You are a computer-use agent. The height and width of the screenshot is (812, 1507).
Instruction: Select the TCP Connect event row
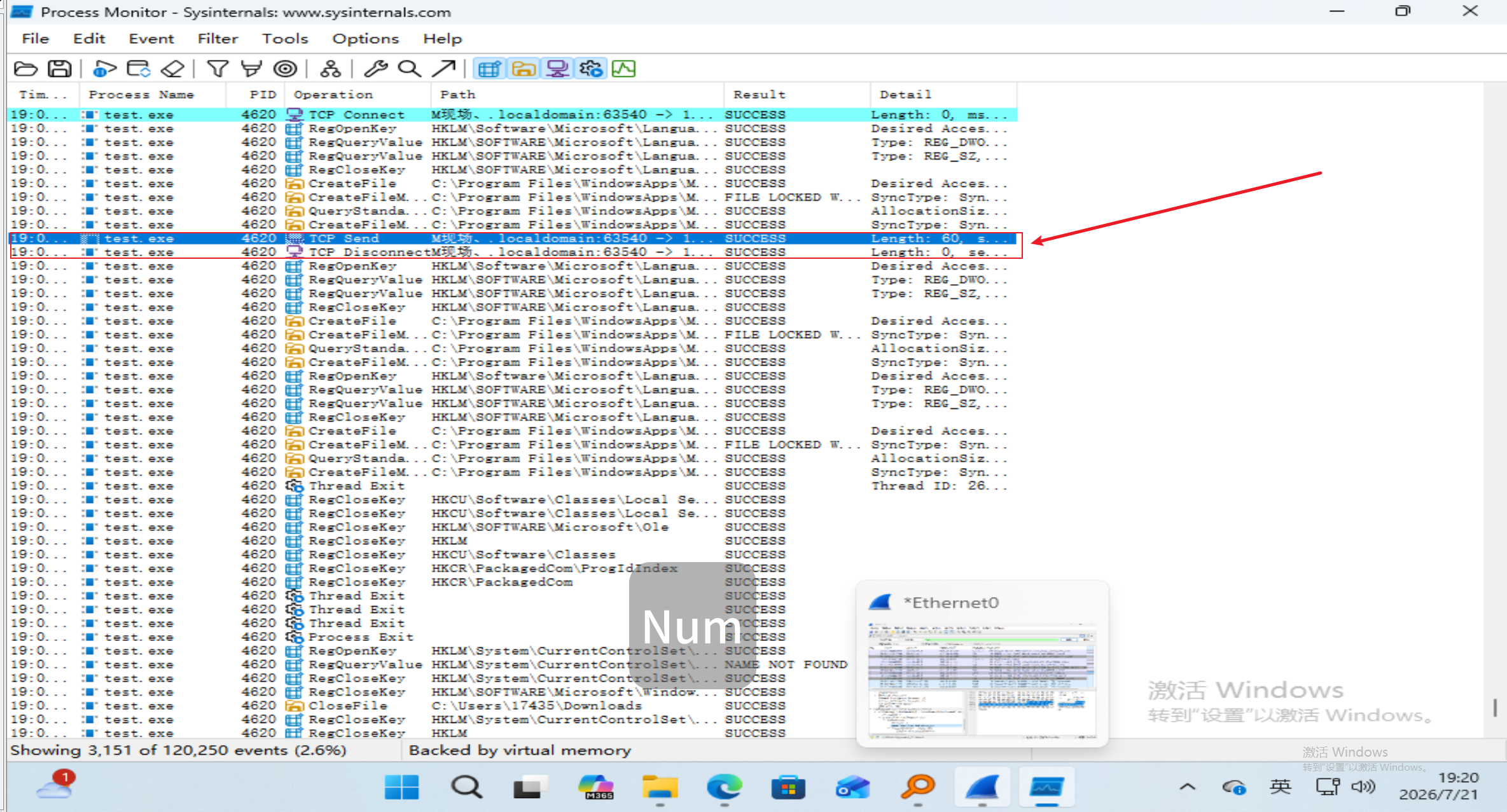click(x=512, y=115)
